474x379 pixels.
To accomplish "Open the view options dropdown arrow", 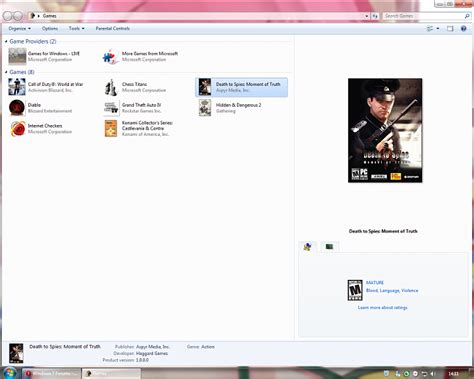I will coord(438,29).
